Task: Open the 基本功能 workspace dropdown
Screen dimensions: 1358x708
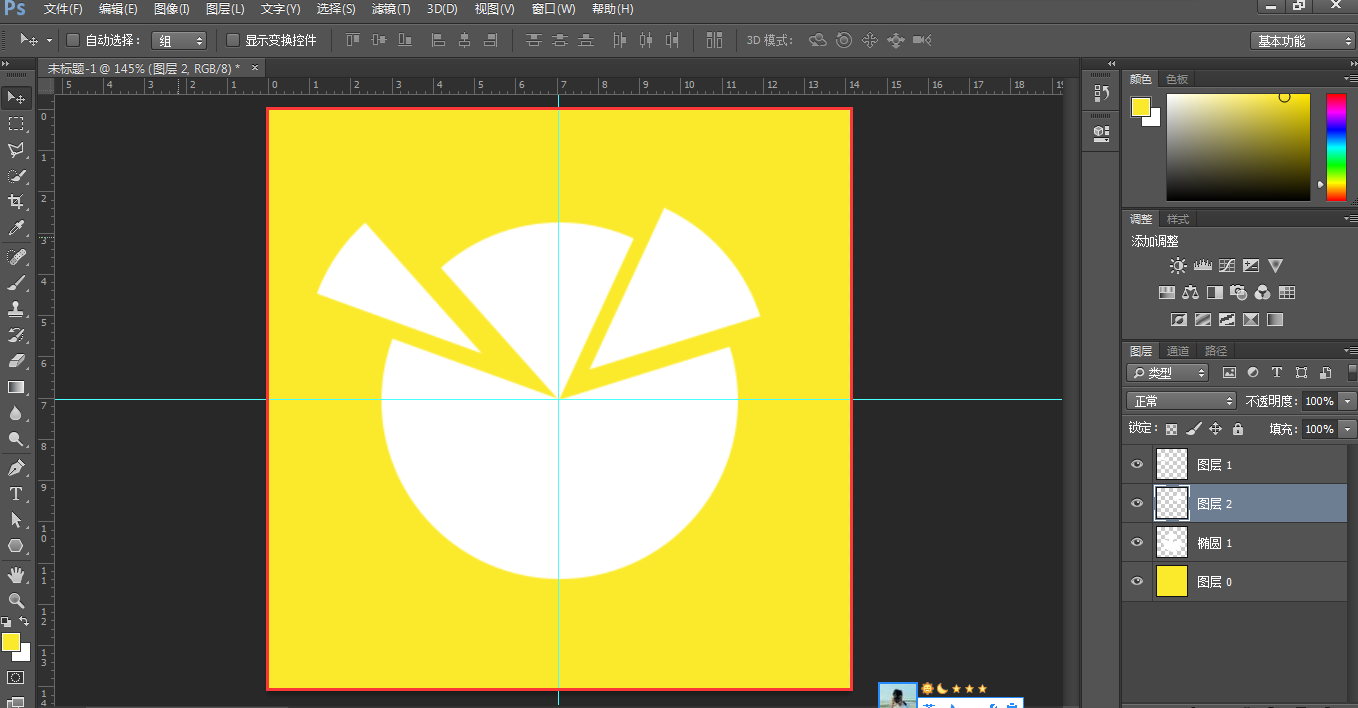Action: pyautogui.click(x=1302, y=41)
